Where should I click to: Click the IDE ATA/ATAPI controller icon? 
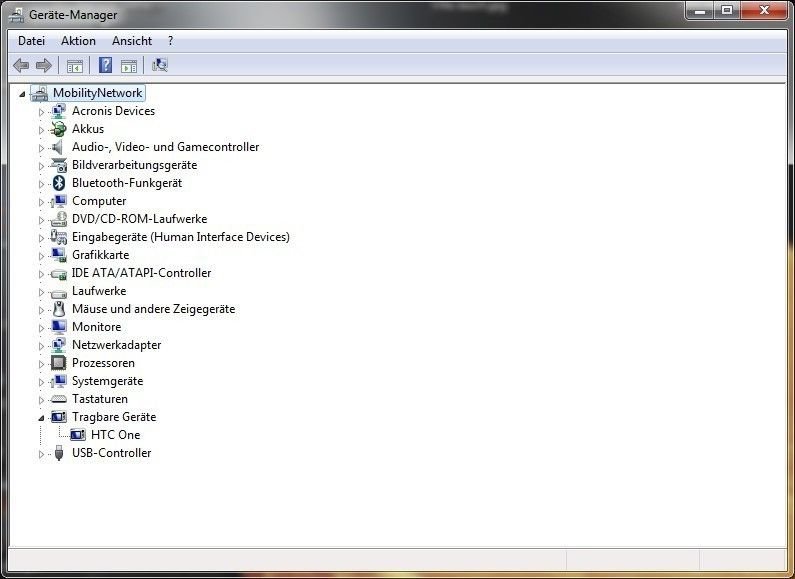click(59, 274)
